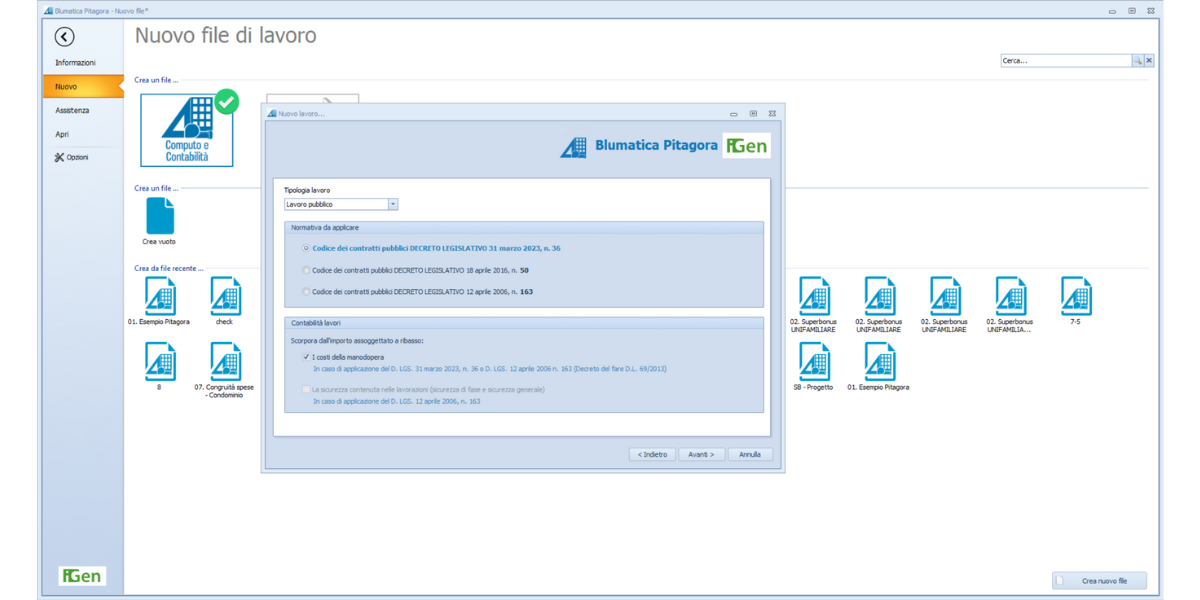Image resolution: width=1200 pixels, height=600 pixels.
Task: Open recent file 07. Congruità spese Condominio
Action: 225,363
